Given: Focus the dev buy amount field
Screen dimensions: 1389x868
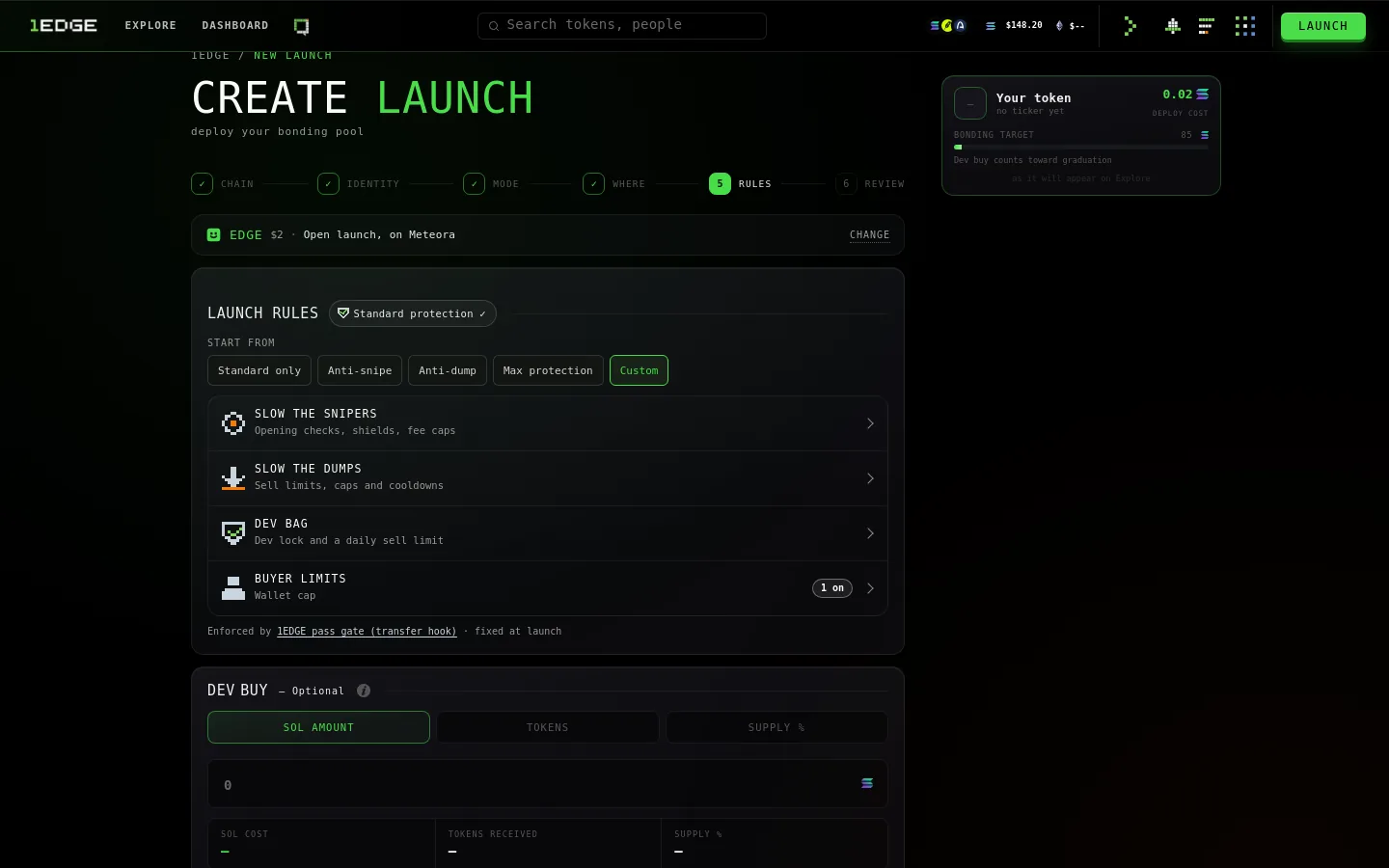Looking at the screenshot, I should click(548, 784).
